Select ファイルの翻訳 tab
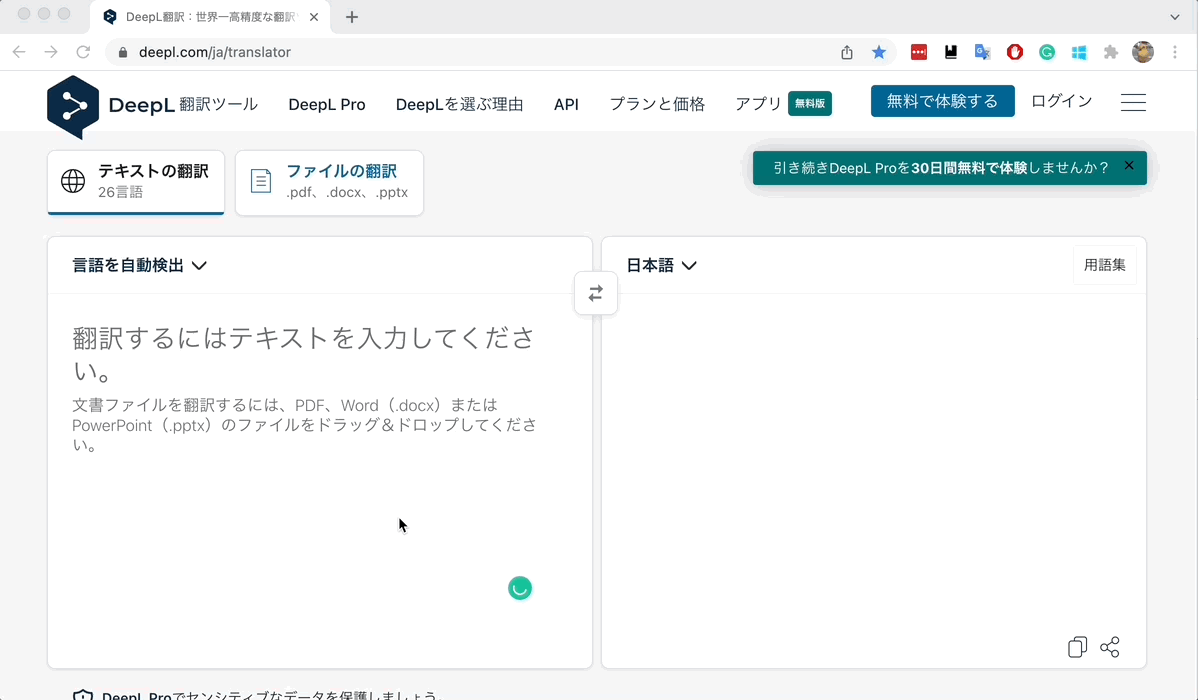The height and width of the screenshot is (700, 1198). point(329,182)
